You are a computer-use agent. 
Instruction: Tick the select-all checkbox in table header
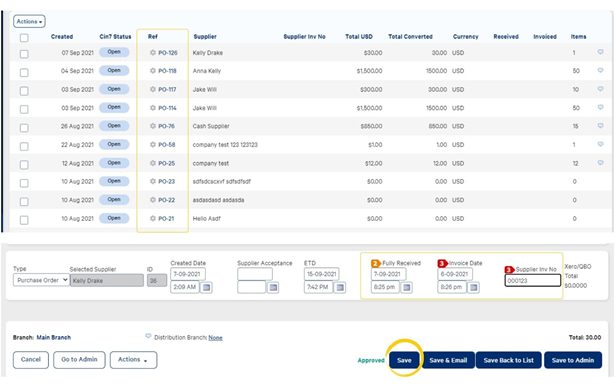click(24, 38)
